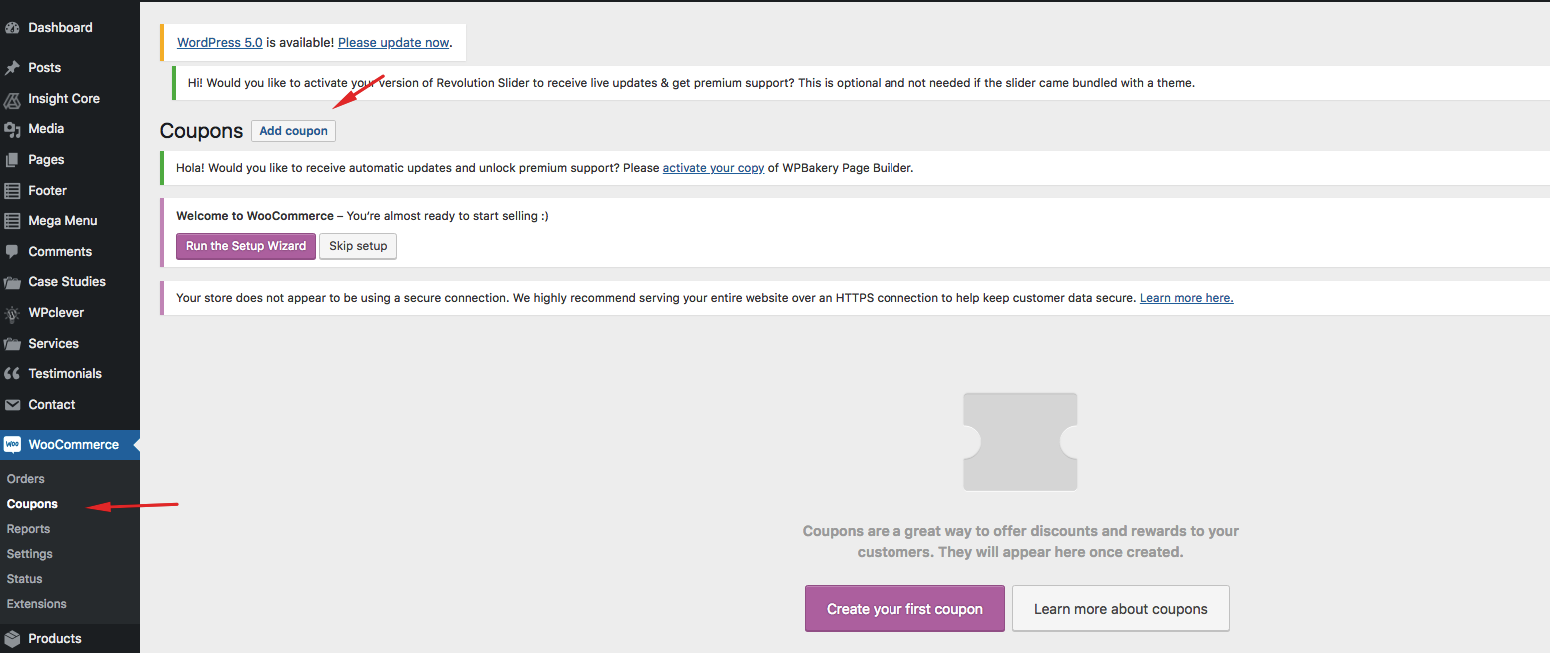
Task: Click the Posts pushpin icon
Action: pyautogui.click(x=12, y=68)
